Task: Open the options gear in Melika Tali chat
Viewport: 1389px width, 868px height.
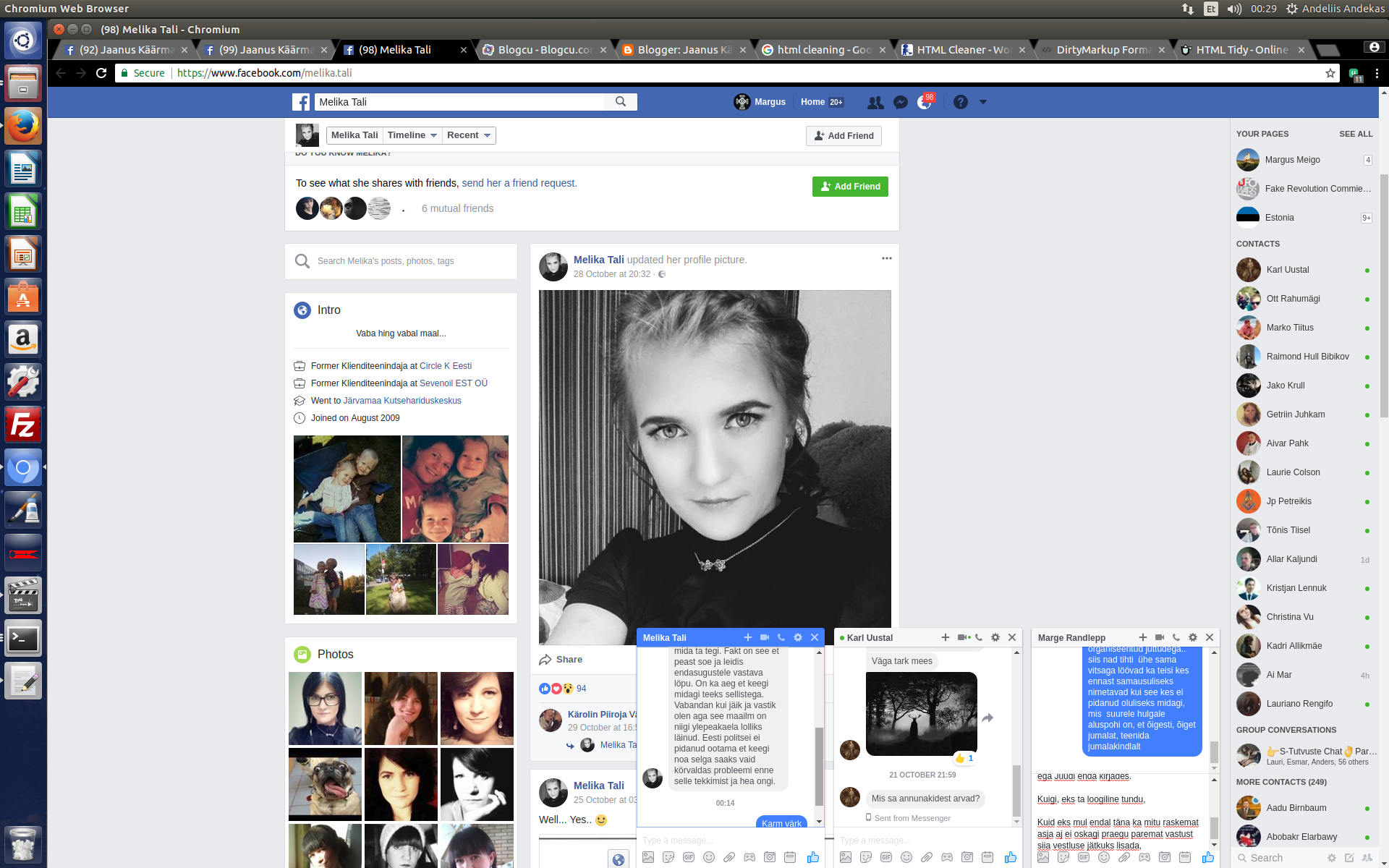Action: point(798,637)
